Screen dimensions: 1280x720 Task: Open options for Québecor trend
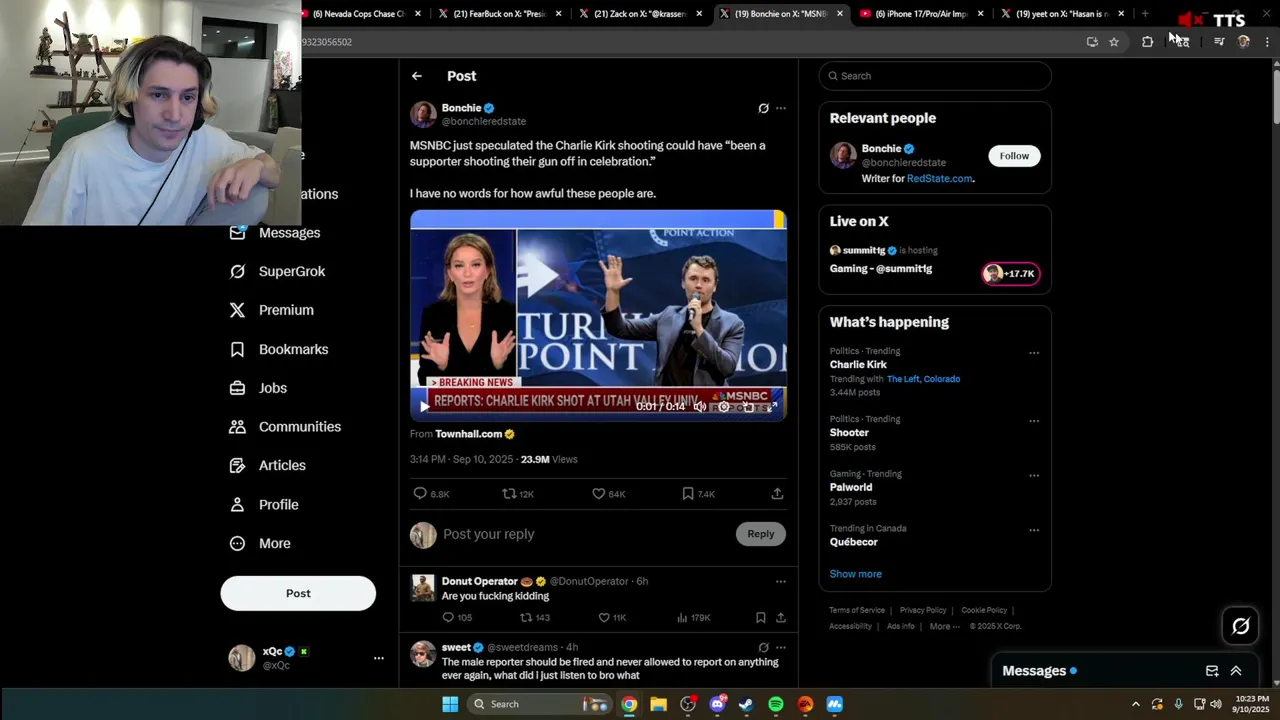coord(1034,530)
